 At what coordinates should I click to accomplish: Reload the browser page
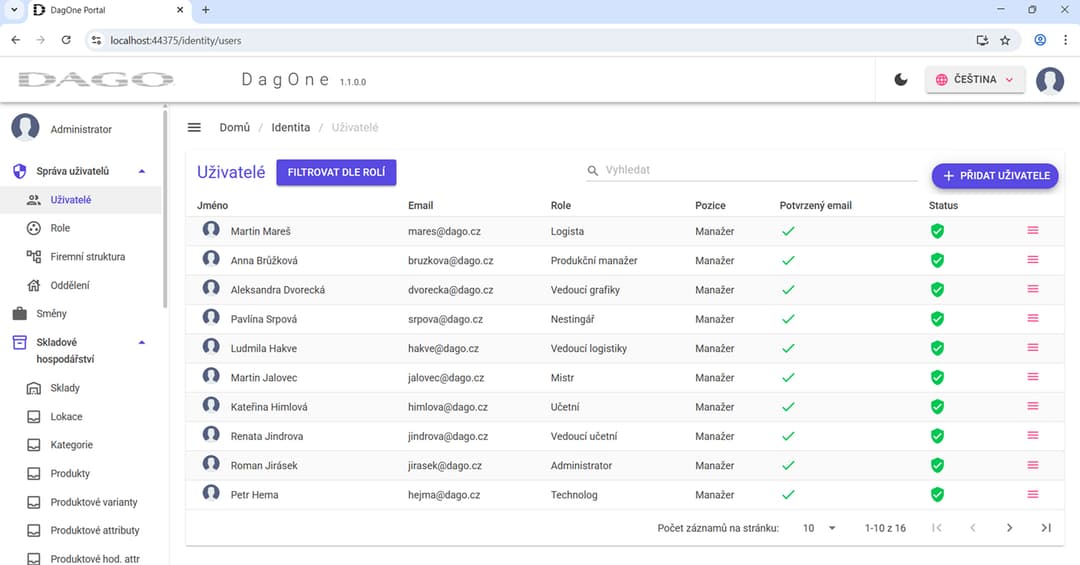click(x=66, y=40)
